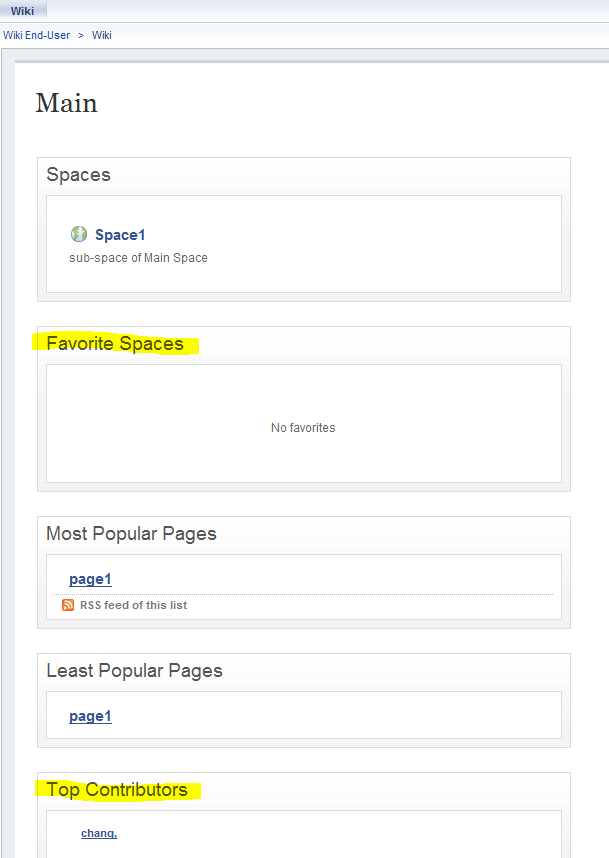Click the sub-space of Main Space description
The width and height of the screenshot is (609, 858).
coord(138,258)
